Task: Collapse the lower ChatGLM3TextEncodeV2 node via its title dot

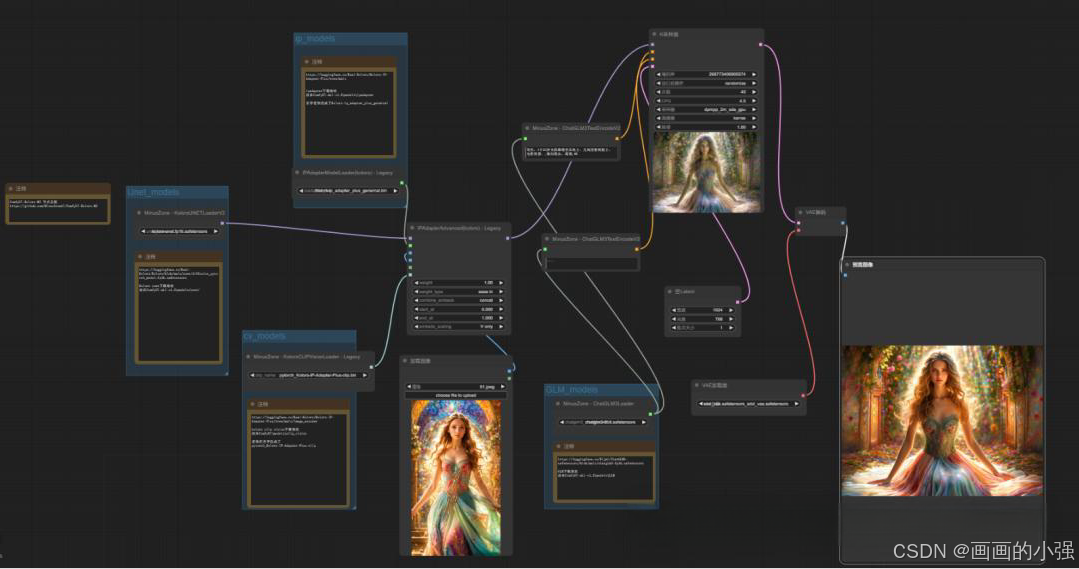Action: (x=547, y=239)
